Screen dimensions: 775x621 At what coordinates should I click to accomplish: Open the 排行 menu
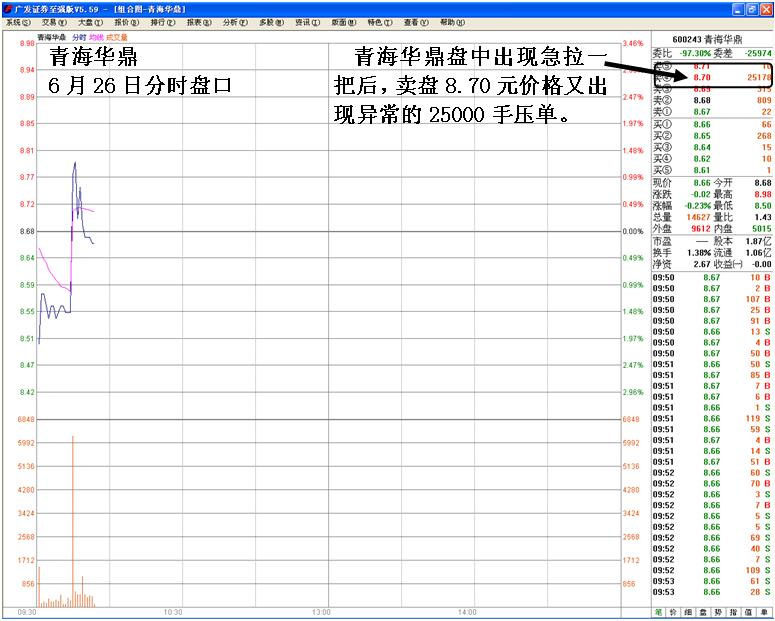(x=163, y=23)
